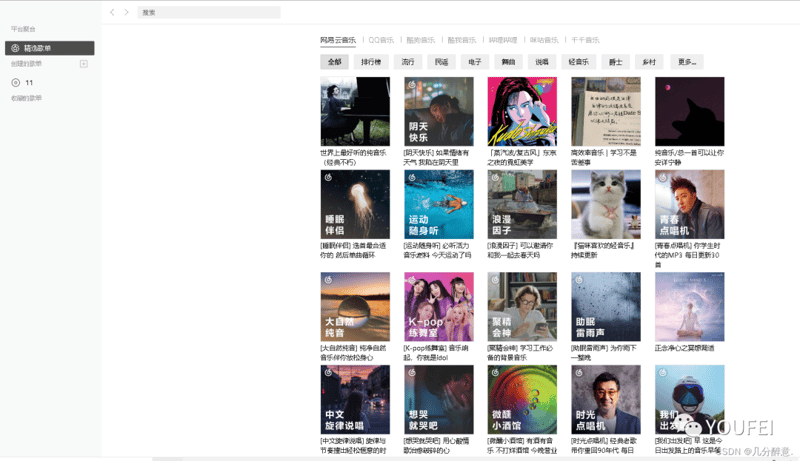Screen dimensions: 800x461
Task: Open the 中文旋律说唱 playlist cover
Action: [355, 399]
